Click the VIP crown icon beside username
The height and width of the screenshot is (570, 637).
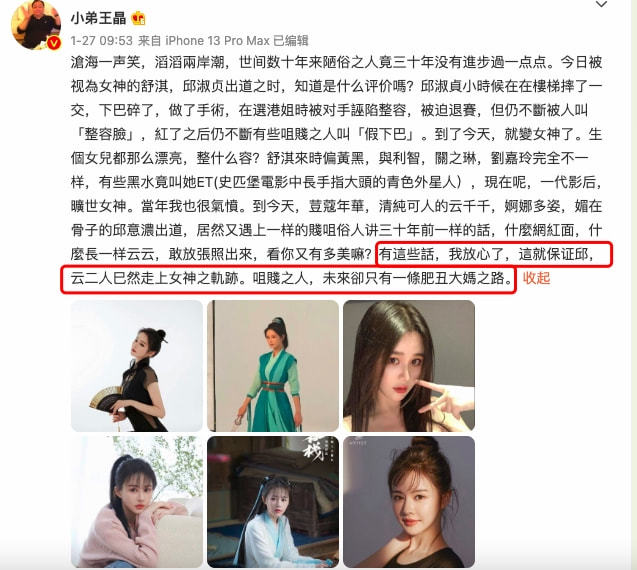point(138,18)
